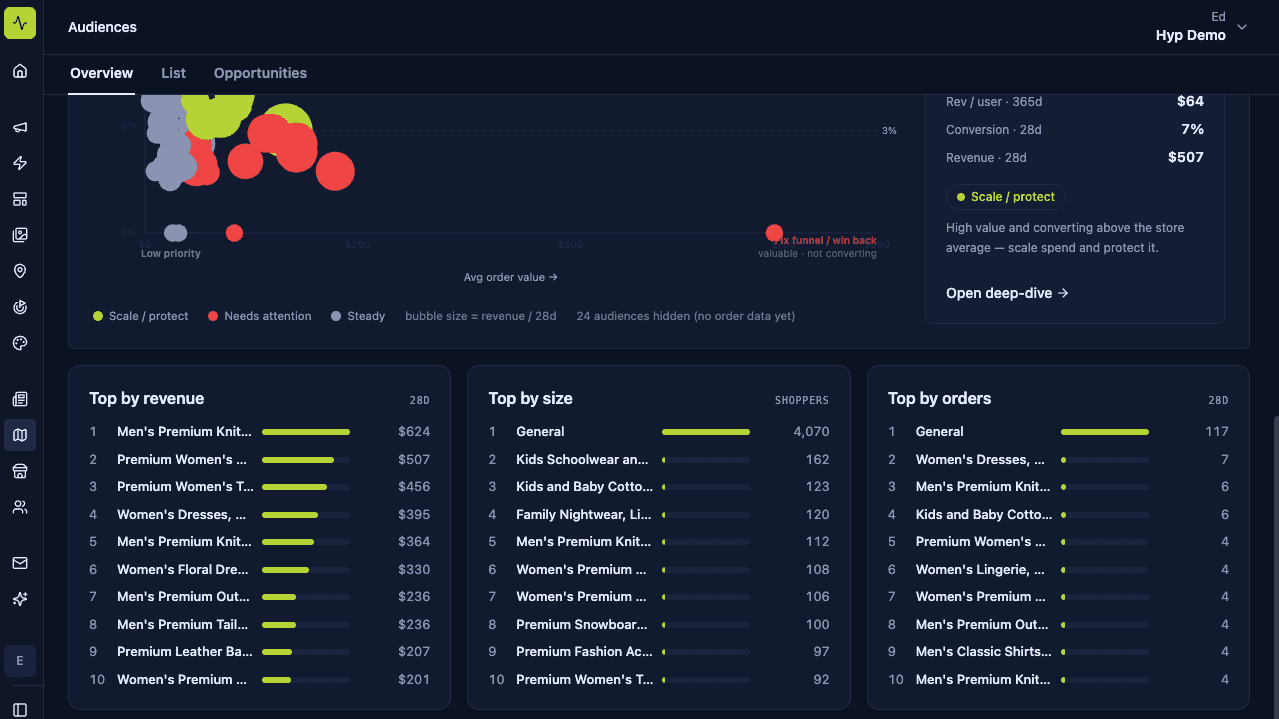The width and height of the screenshot is (1279, 719).
Task: Select Women's Lingerie row in Top by orders
Action: point(1058,570)
